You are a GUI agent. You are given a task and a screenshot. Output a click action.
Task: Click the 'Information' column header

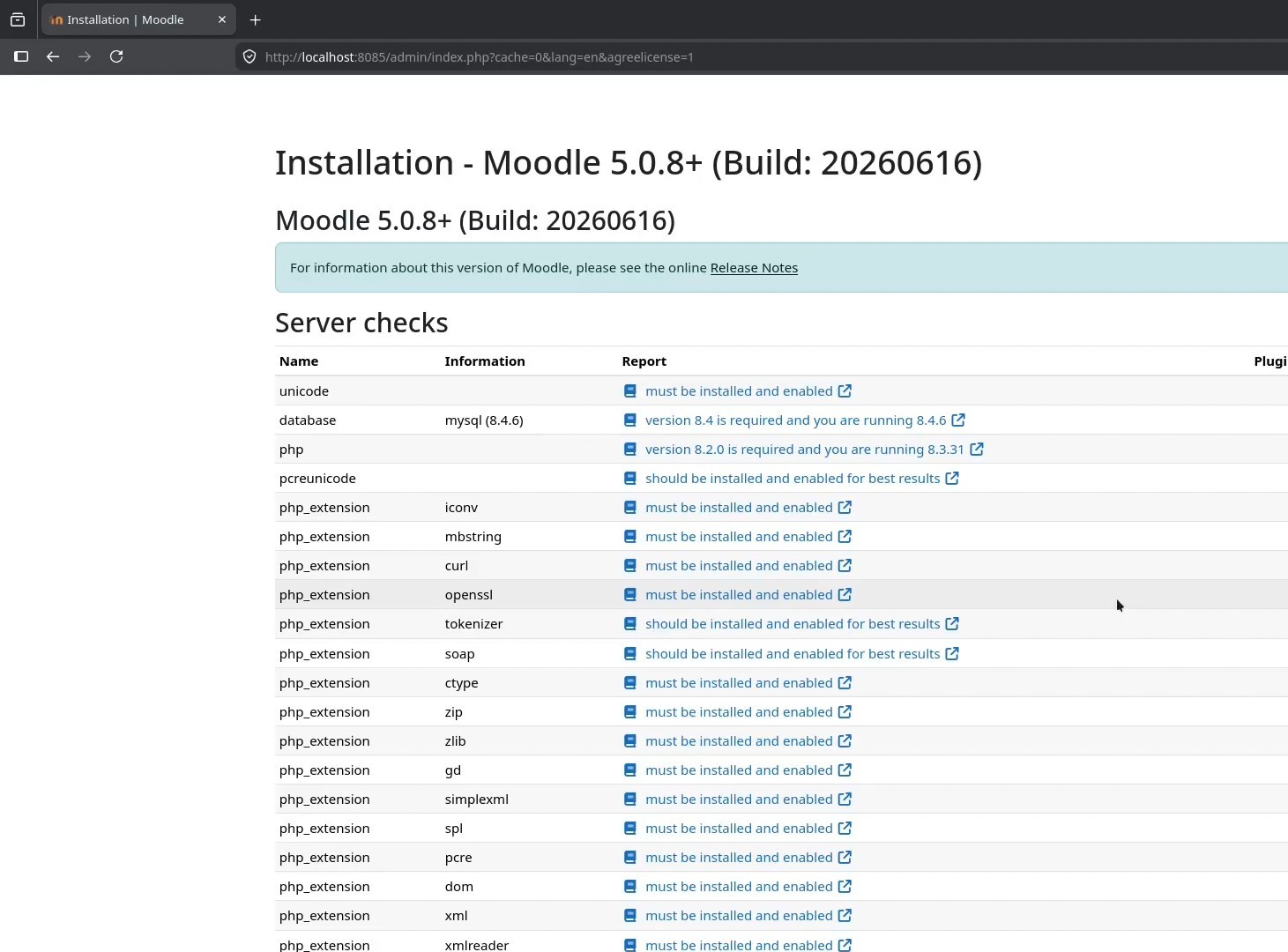click(x=485, y=361)
